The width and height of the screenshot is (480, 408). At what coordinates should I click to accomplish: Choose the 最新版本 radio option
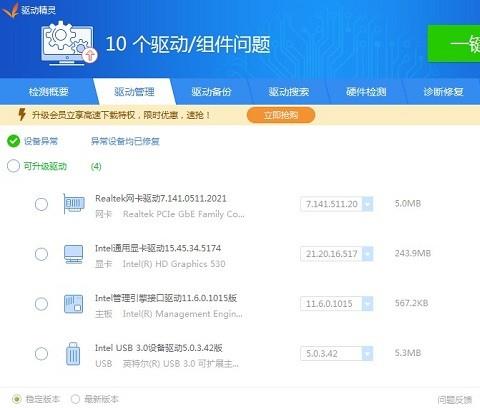pos(75,399)
